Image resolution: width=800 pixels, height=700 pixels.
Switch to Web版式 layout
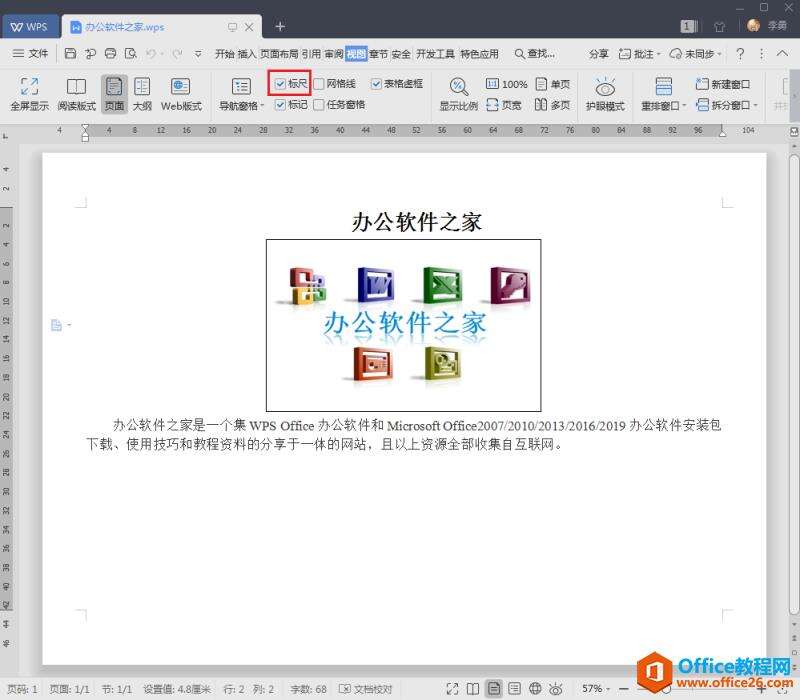point(181,94)
